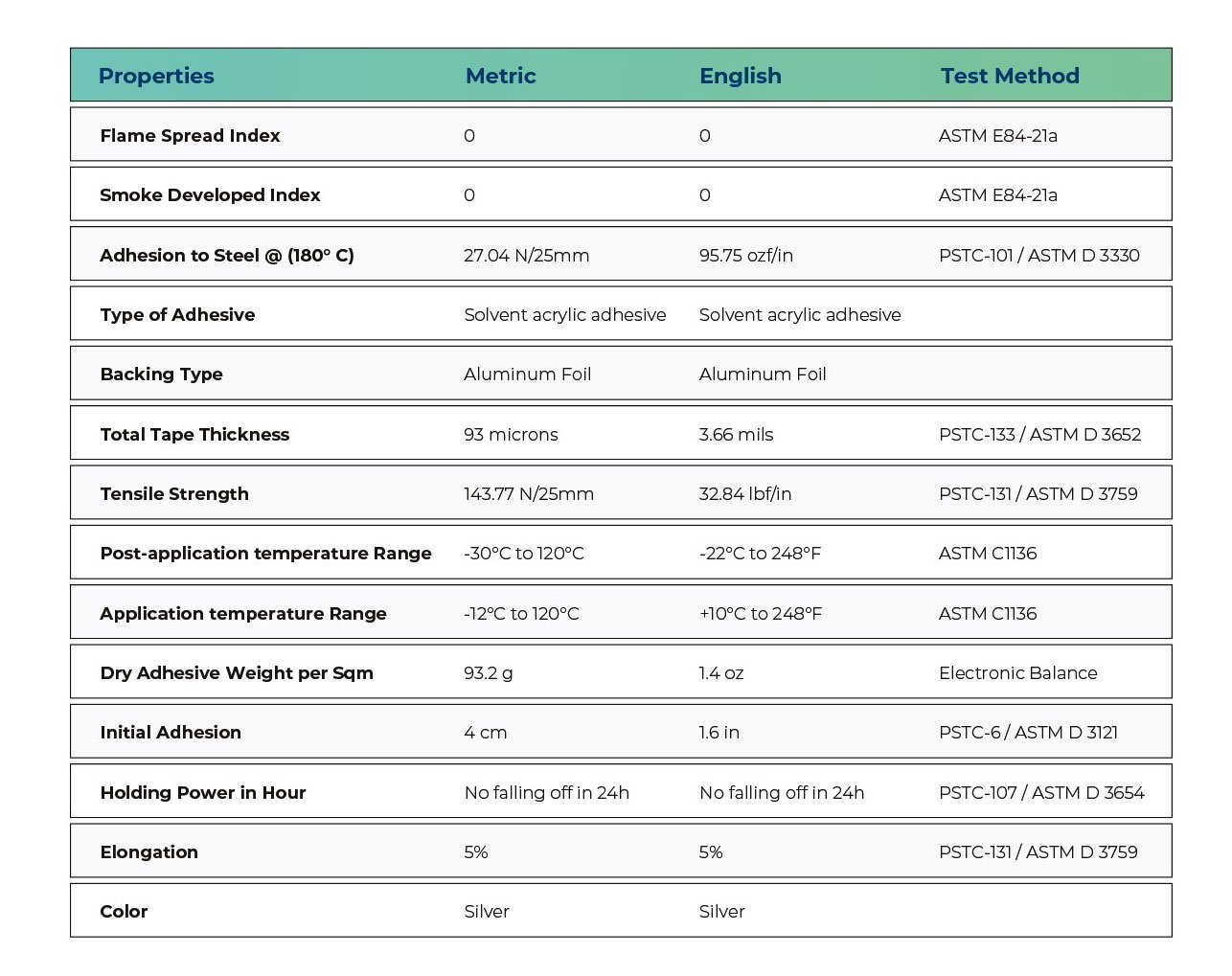Select the Metric column header

(500, 76)
